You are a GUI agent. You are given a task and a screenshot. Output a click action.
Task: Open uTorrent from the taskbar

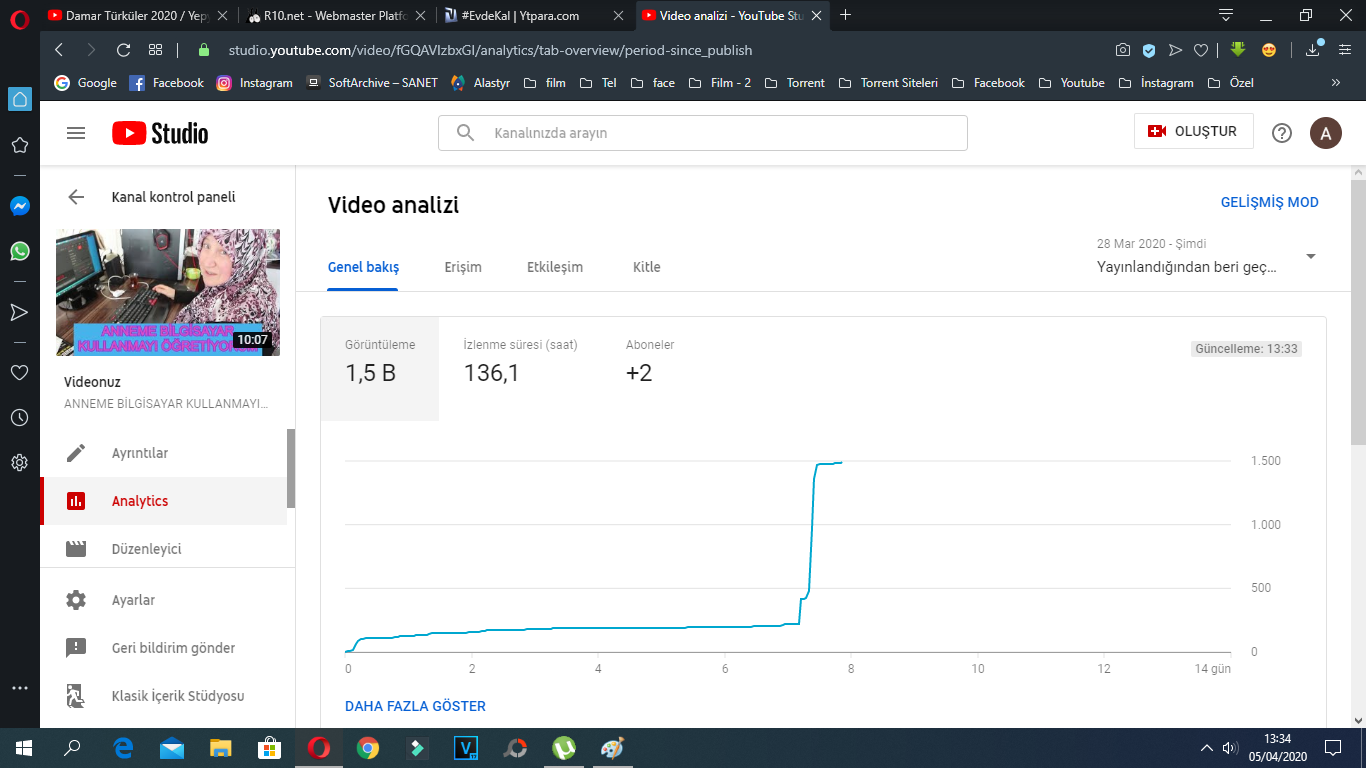564,747
